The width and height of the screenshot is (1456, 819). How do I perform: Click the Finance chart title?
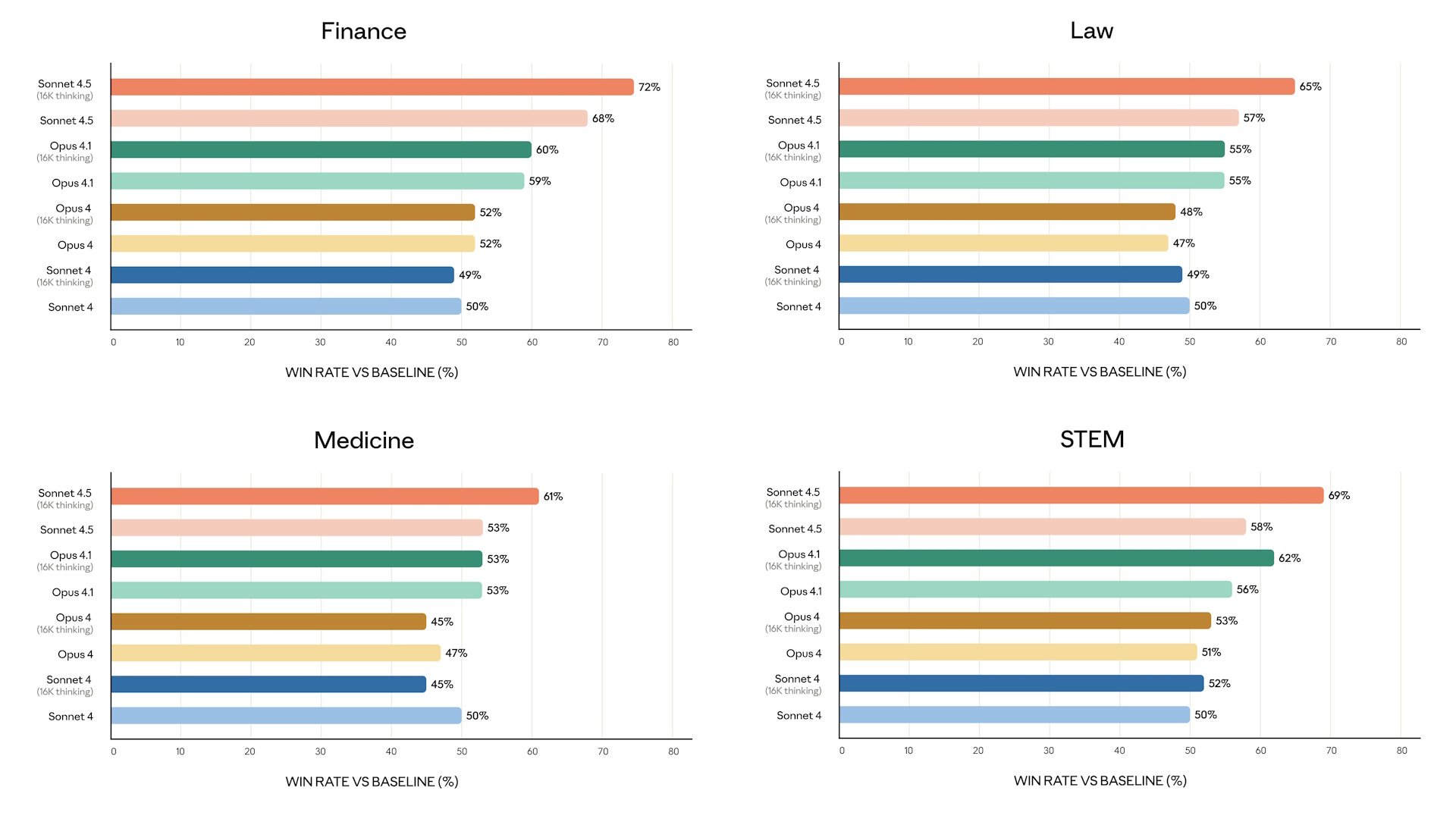coord(363,31)
